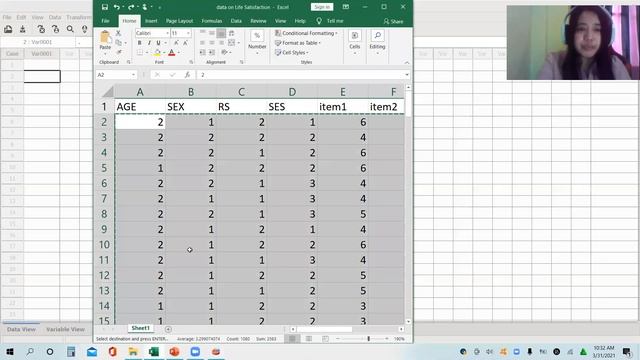Screen dimensions: 640x360
Task: Apply red font color to text
Action: 172,53
